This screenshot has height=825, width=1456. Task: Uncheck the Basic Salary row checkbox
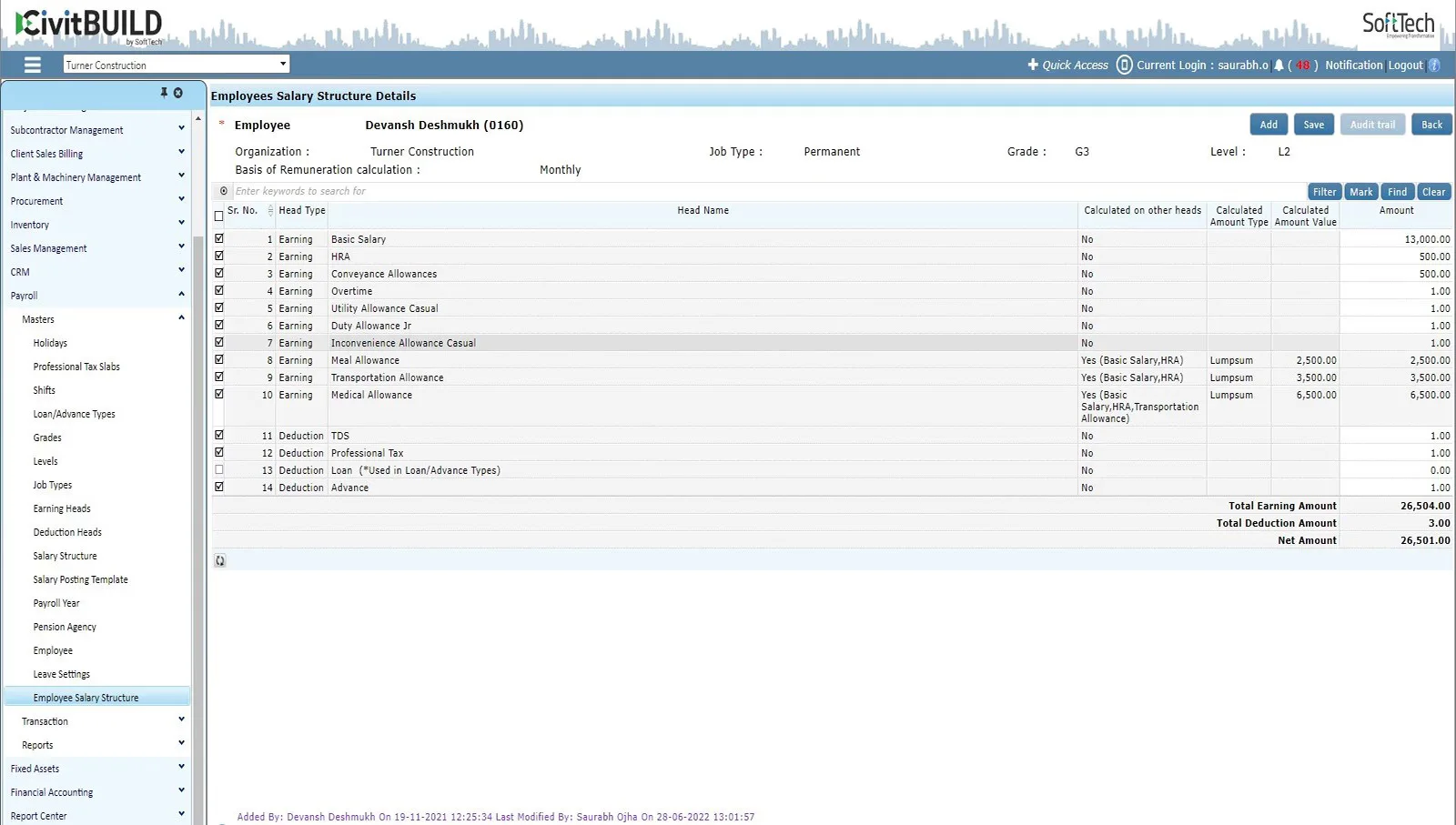tap(219, 238)
